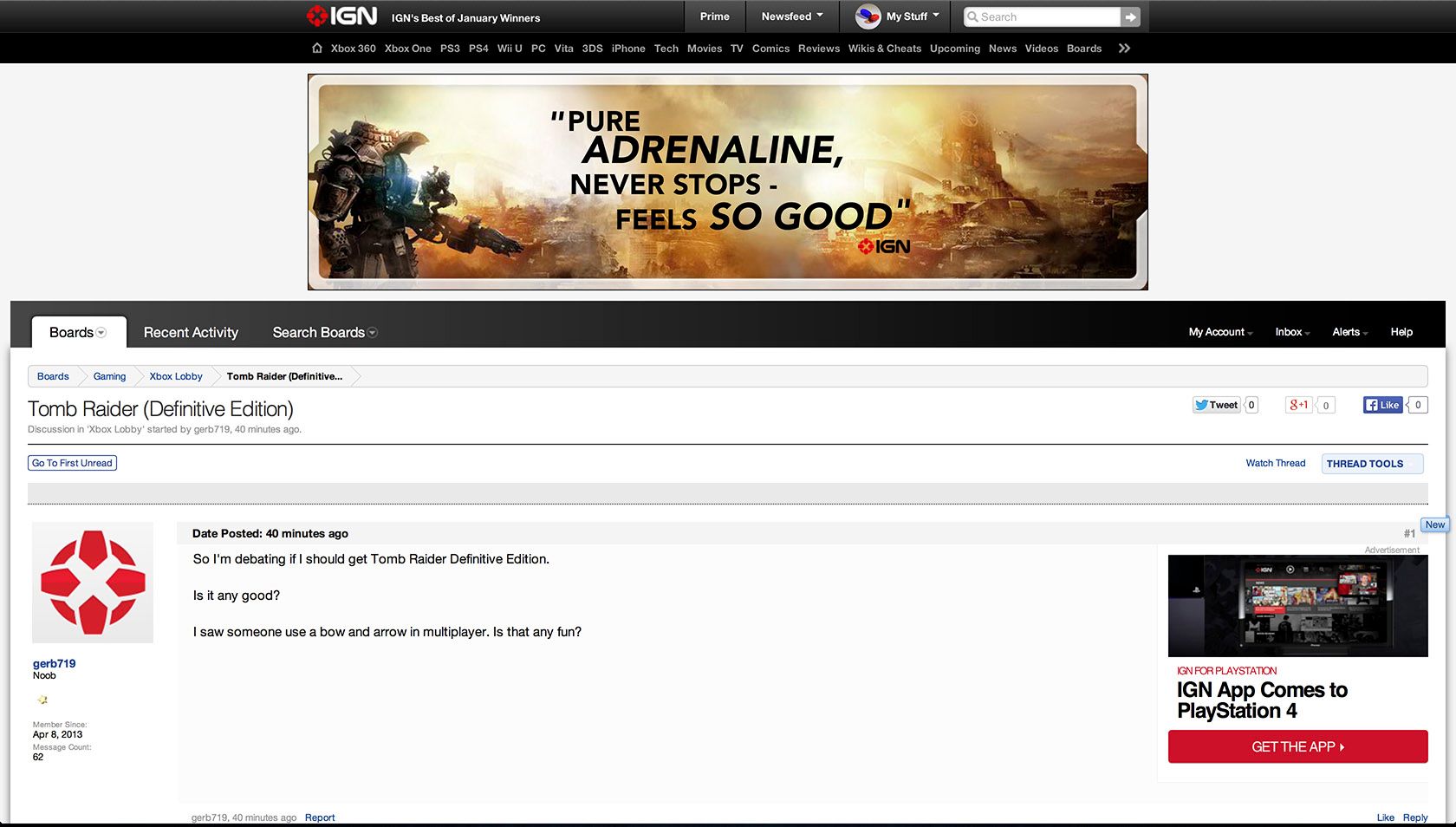Open the My Account dropdown
1456x827 pixels.
click(x=1220, y=332)
